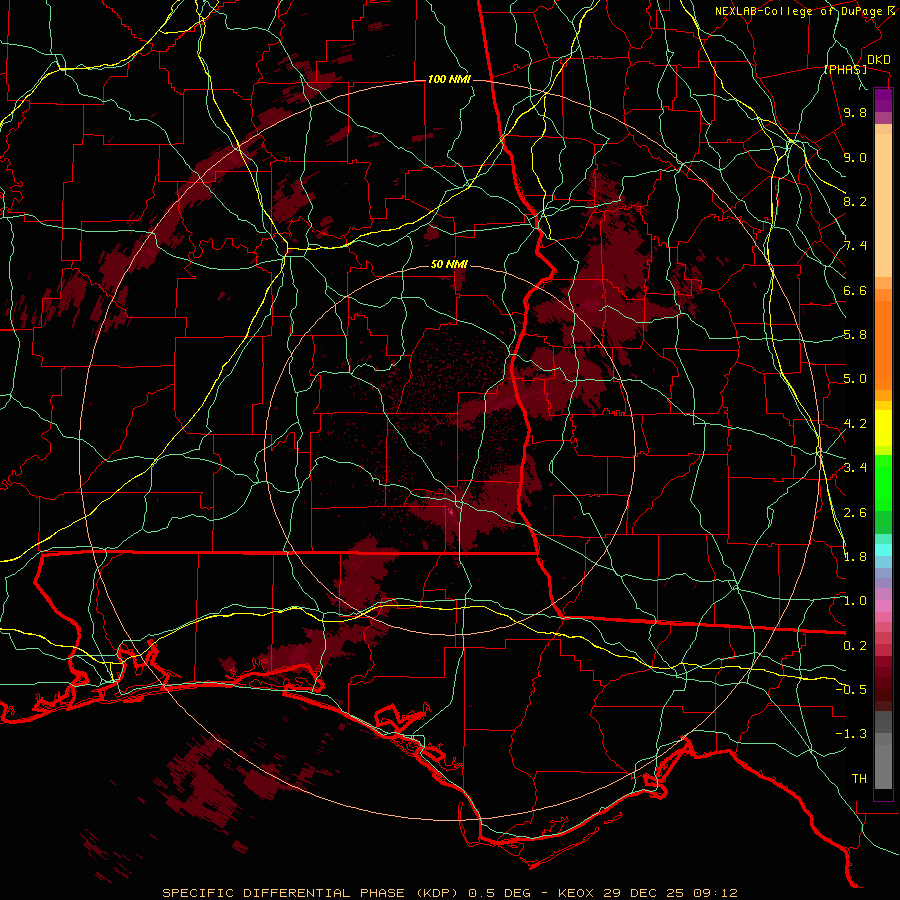Click the 4.2 value on the color scale
Image resolution: width=900 pixels, height=900 pixels.
pos(855,424)
